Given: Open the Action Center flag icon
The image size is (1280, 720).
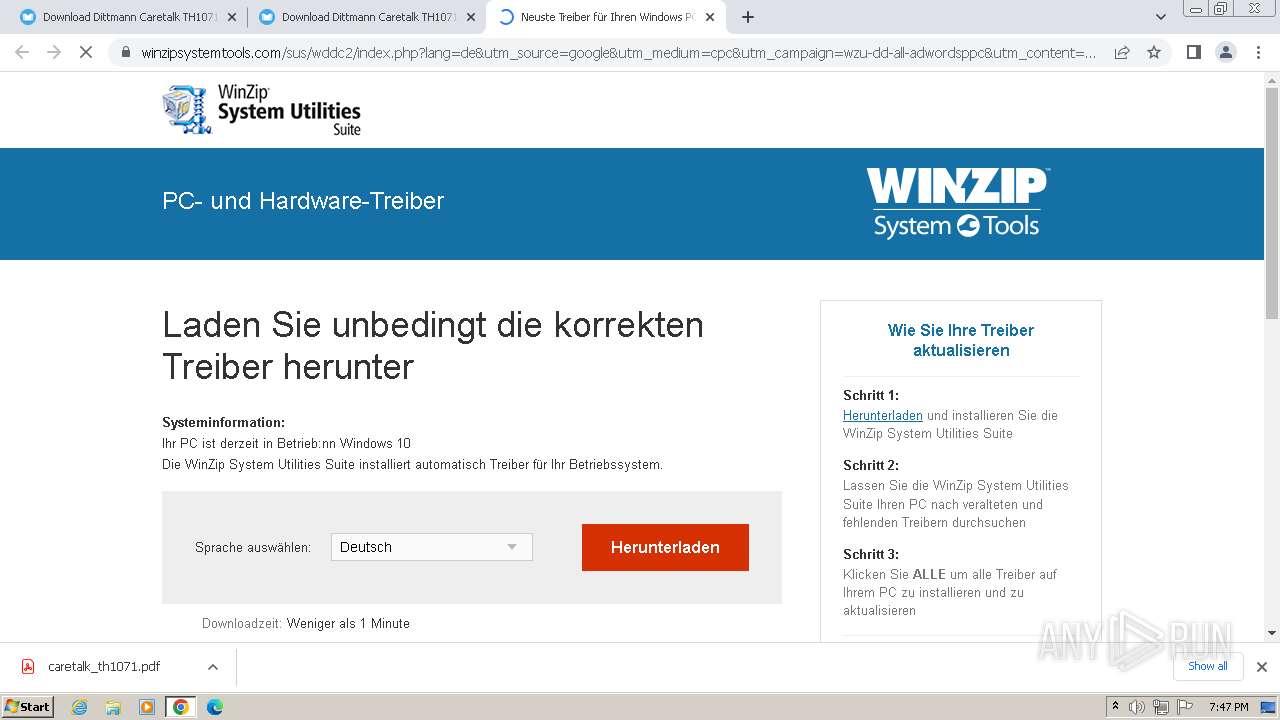Looking at the screenshot, I should 1184,707.
